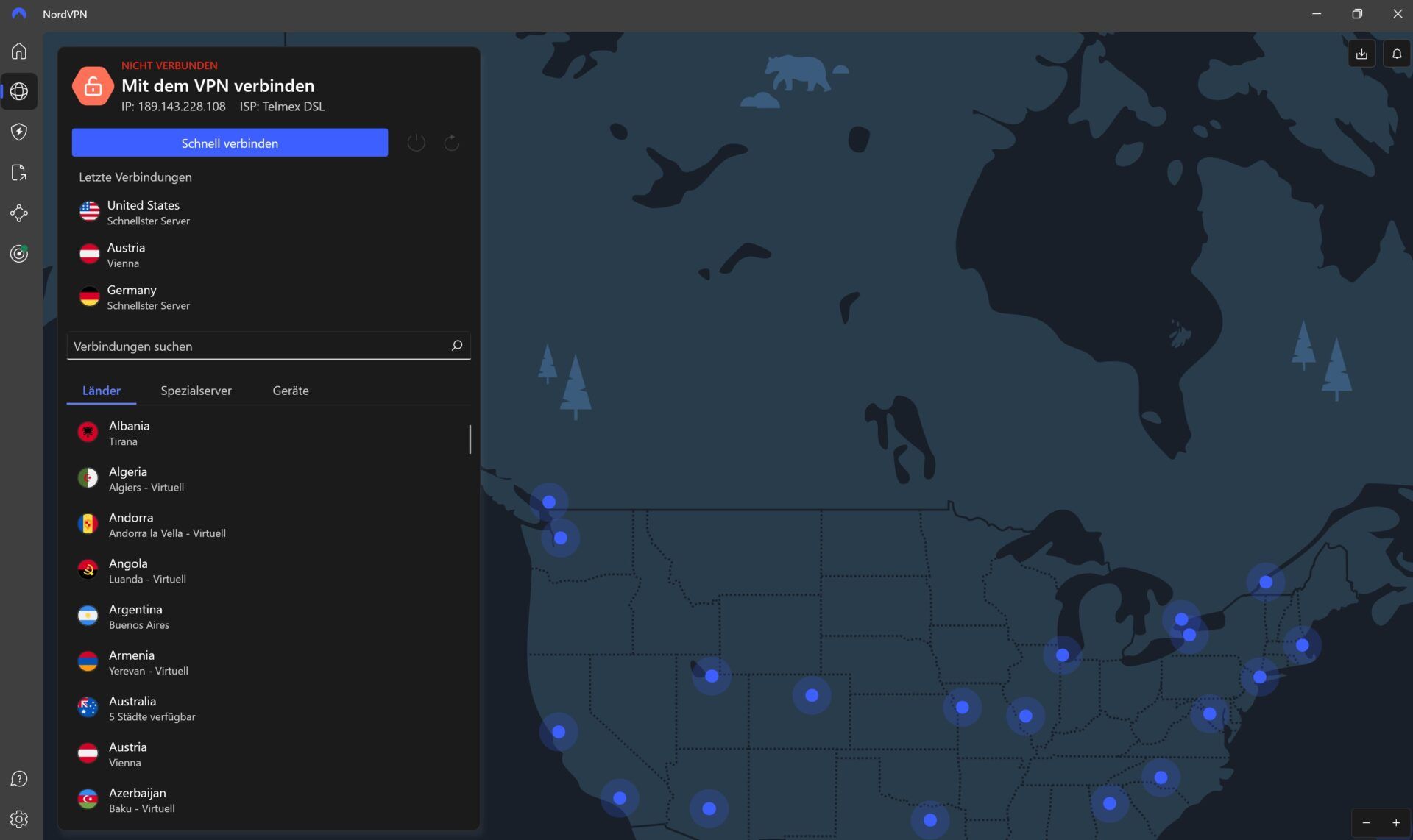
Task: Select Australia 5 Städte verfügbar
Action: tap(269, 708)
